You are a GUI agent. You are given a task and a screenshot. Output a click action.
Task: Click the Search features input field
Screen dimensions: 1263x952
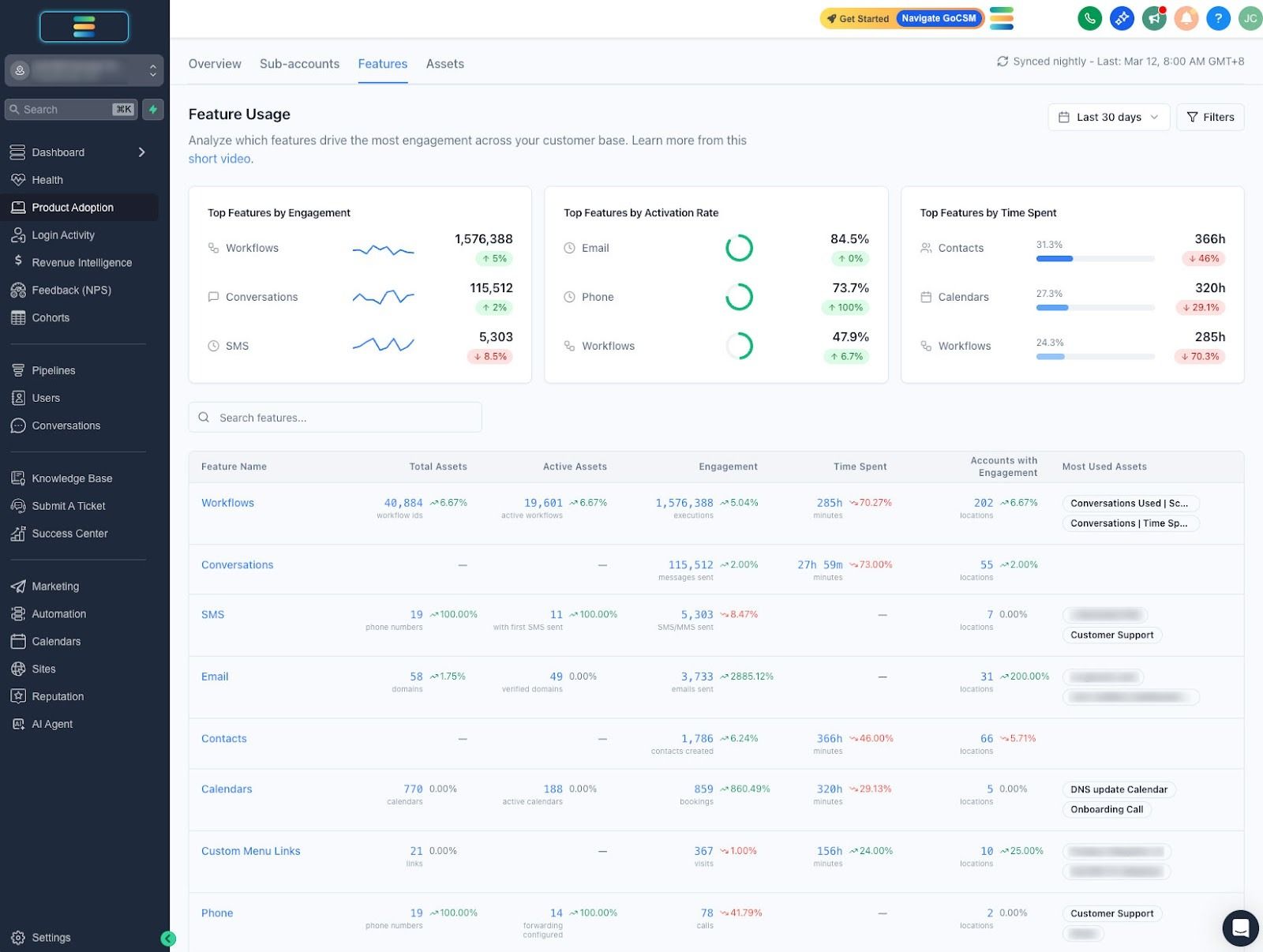click(x=335, y=417)
